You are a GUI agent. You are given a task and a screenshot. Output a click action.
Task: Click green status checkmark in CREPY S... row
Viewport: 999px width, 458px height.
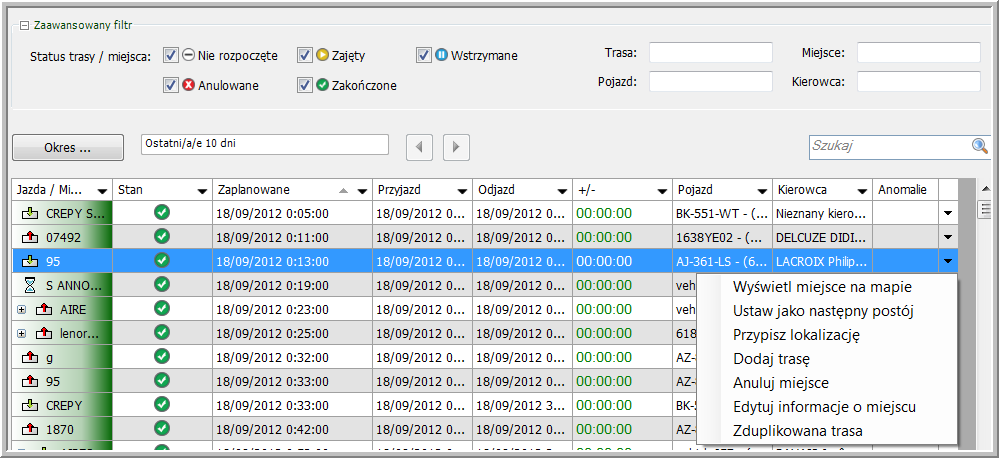pyautogui.click(x=162, y=212)
